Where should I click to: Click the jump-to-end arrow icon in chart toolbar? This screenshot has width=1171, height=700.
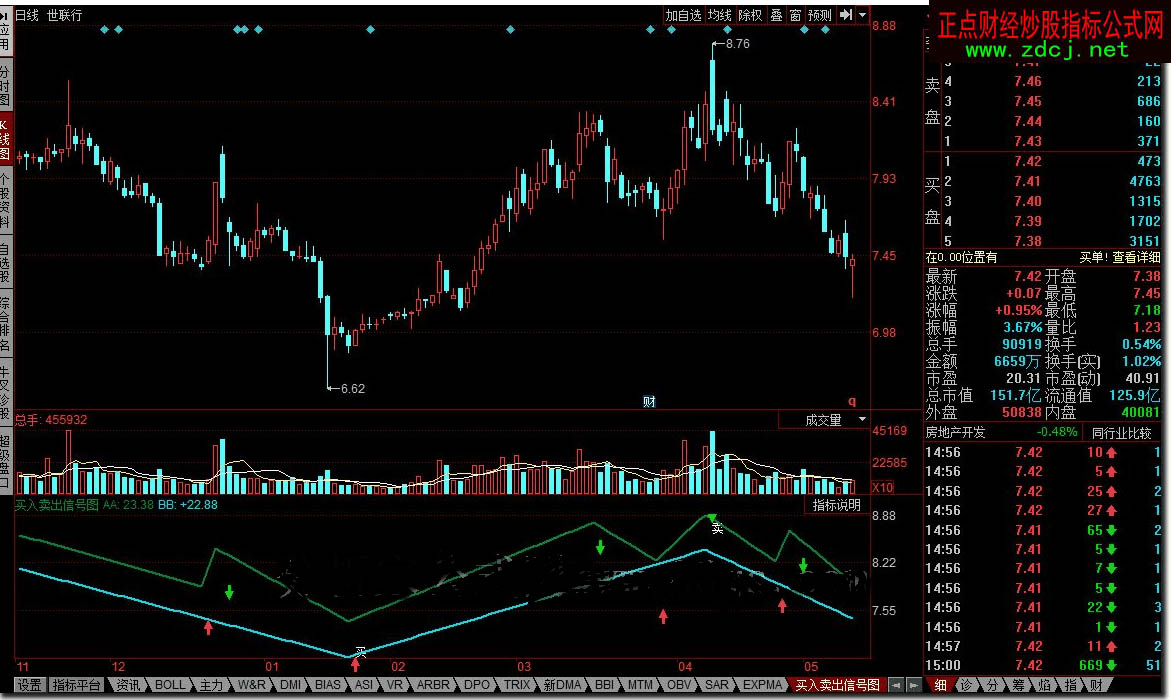tap(845, 15)
